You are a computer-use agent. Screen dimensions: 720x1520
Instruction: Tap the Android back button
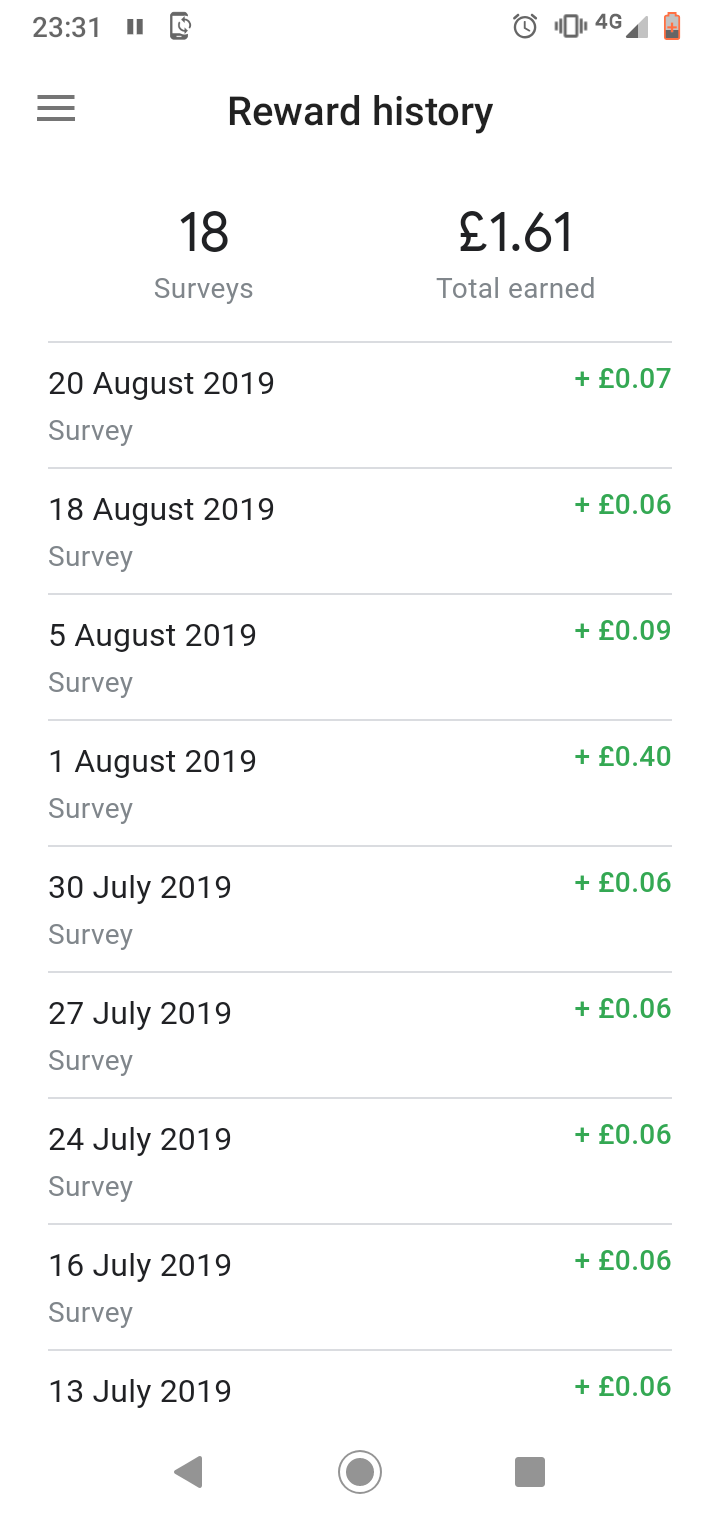coord(188,1472)
